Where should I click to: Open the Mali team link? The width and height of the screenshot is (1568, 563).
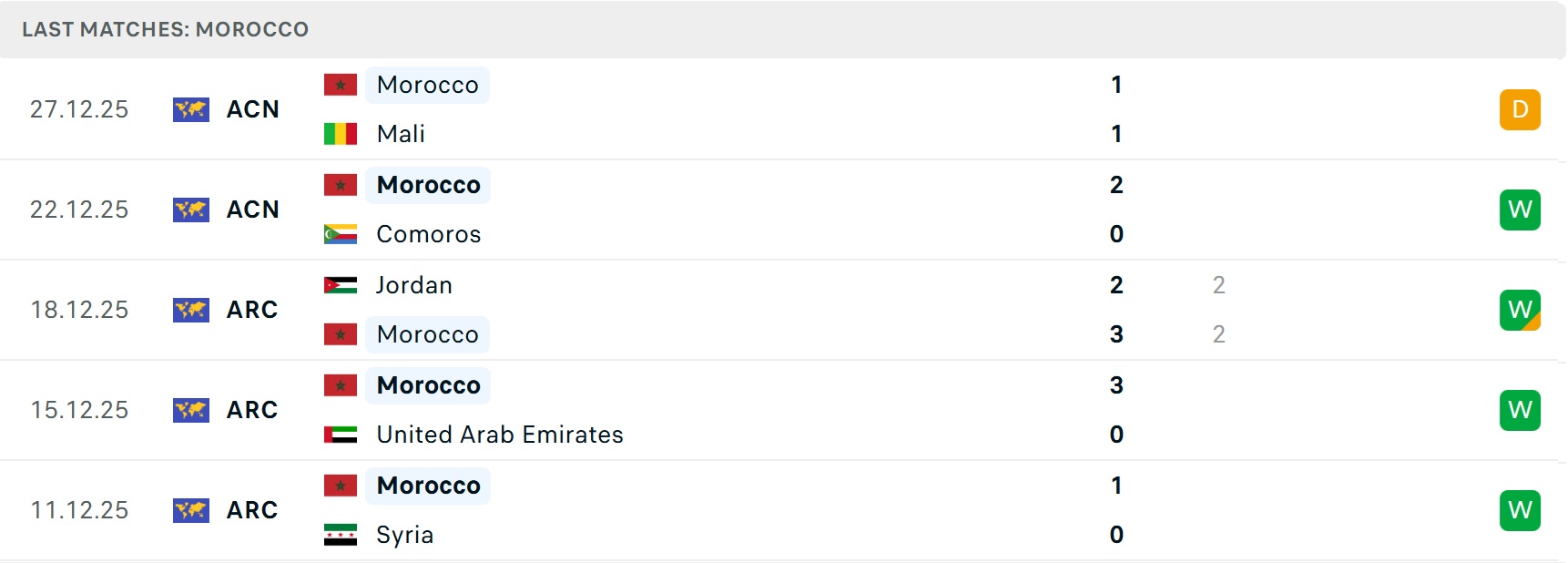[401, 134]
